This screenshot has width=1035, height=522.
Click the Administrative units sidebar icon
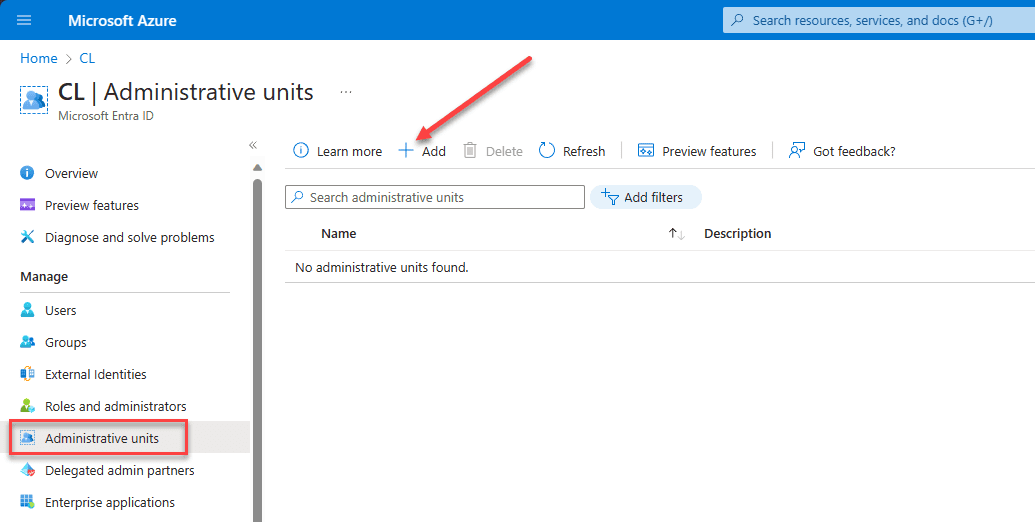27,438
